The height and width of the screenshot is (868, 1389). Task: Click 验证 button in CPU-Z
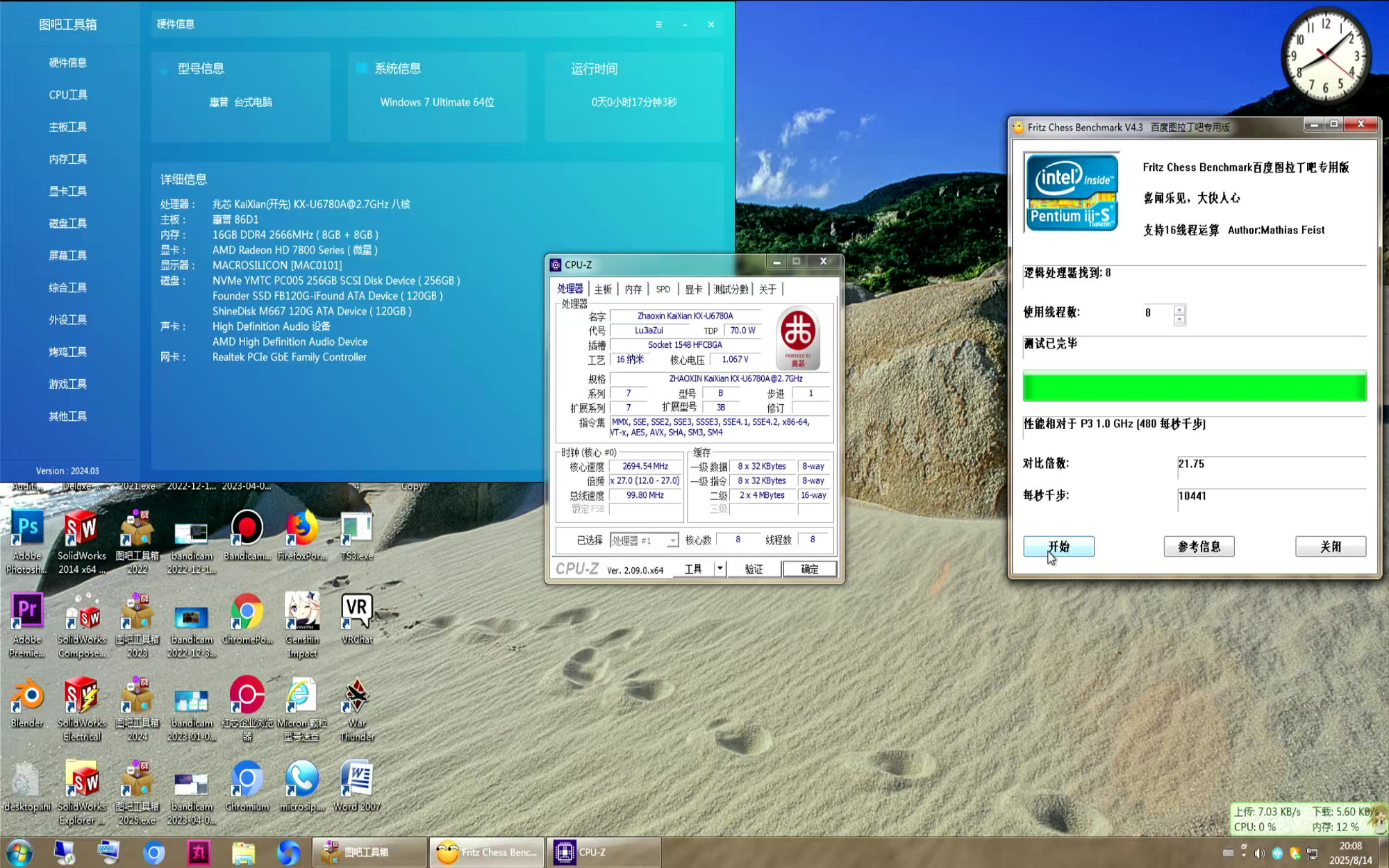754,569
